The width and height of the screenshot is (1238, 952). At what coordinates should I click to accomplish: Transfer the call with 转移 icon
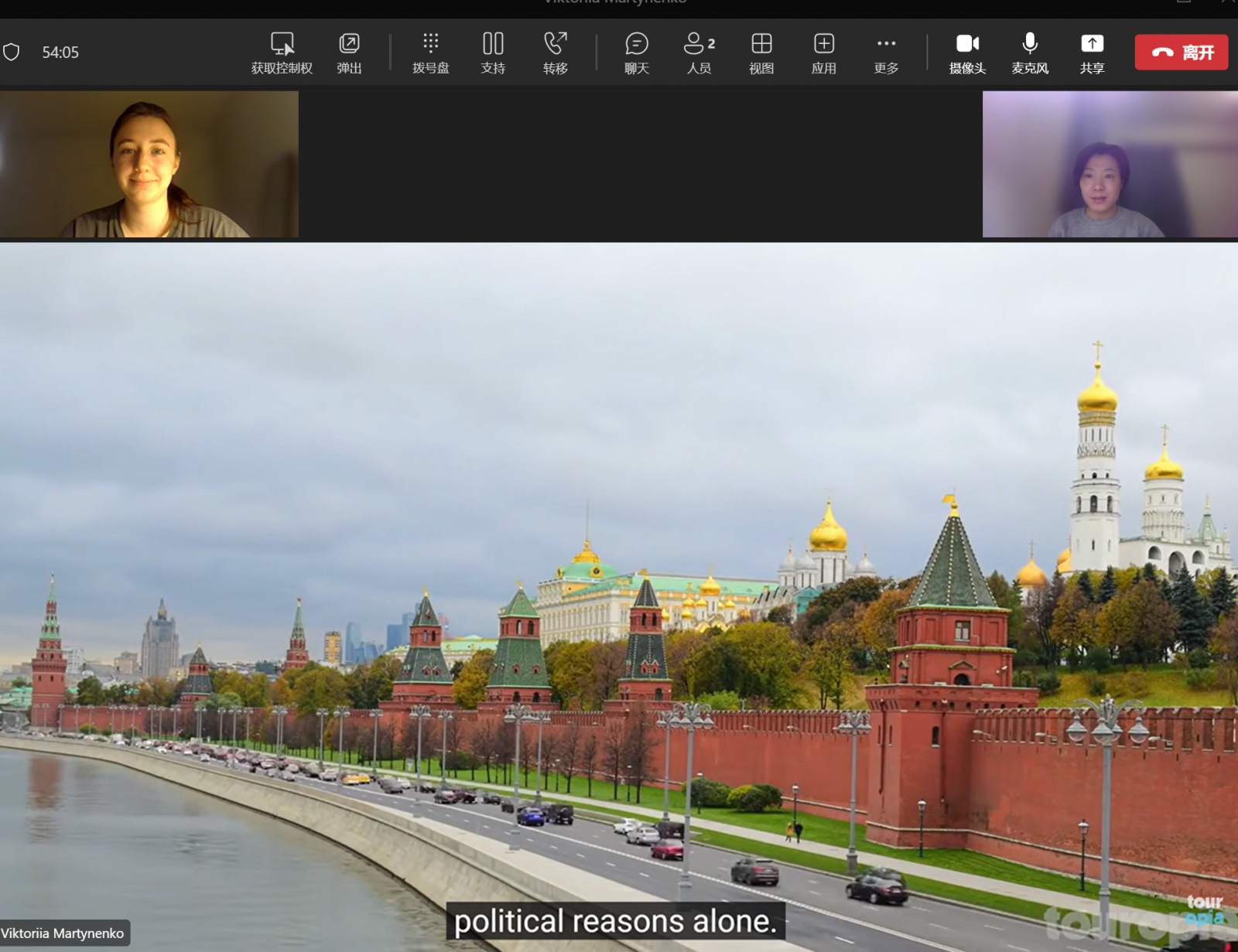coord(555,44)
